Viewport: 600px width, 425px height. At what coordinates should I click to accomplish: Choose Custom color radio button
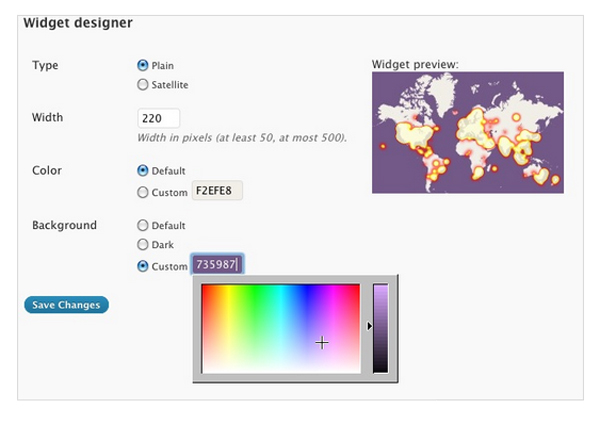coord(142,192)
